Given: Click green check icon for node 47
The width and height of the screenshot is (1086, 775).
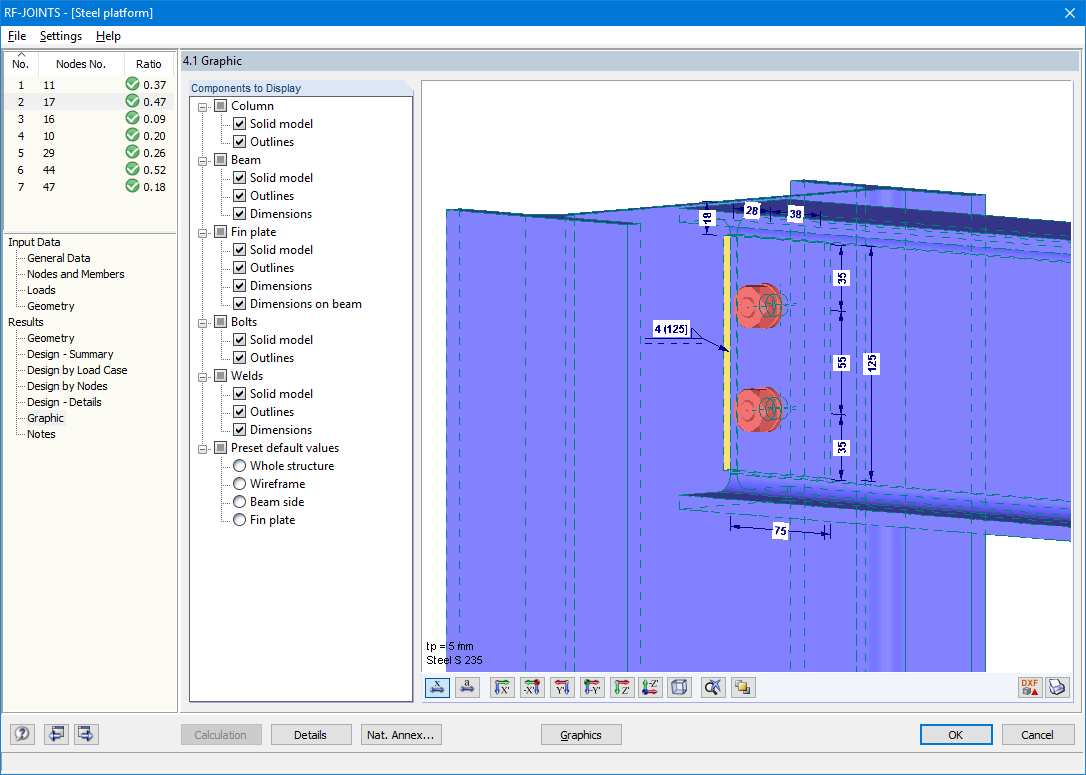Looking at the screenshot, I should [132, 186].
